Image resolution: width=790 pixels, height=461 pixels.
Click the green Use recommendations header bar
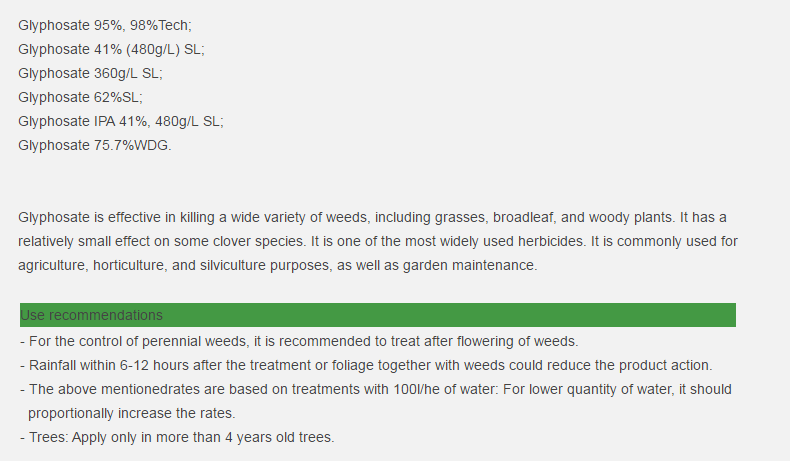click(x=378, y=315)
